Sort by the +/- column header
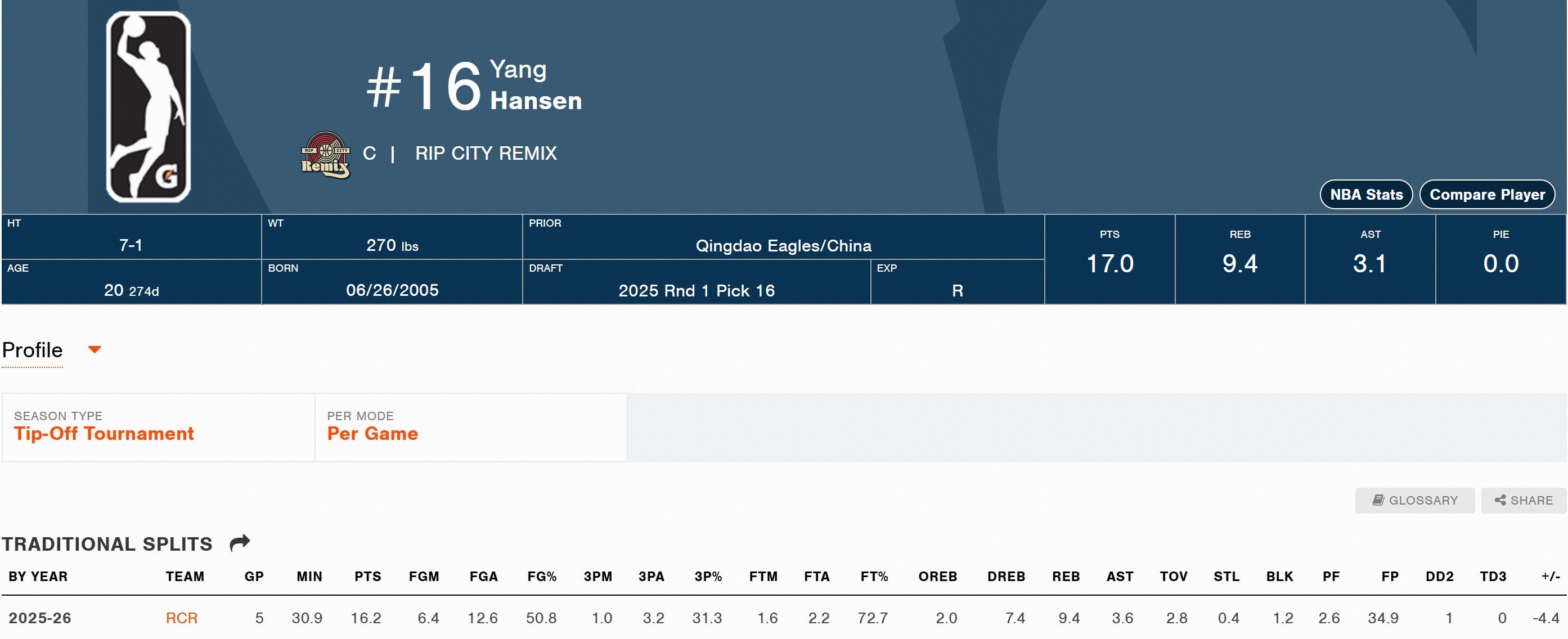Image resolution: width=1568 pixels, height=639 pixels. coord(1550,577)
